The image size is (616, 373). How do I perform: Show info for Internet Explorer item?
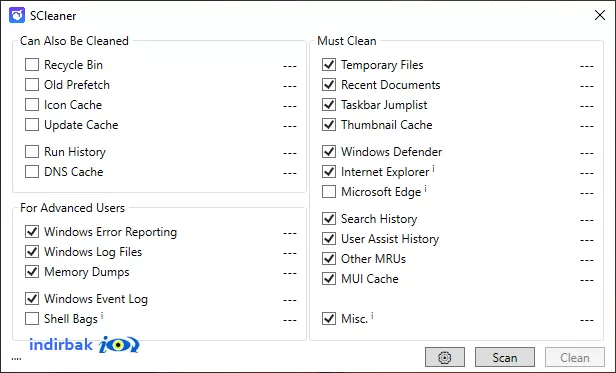(433, 169)
